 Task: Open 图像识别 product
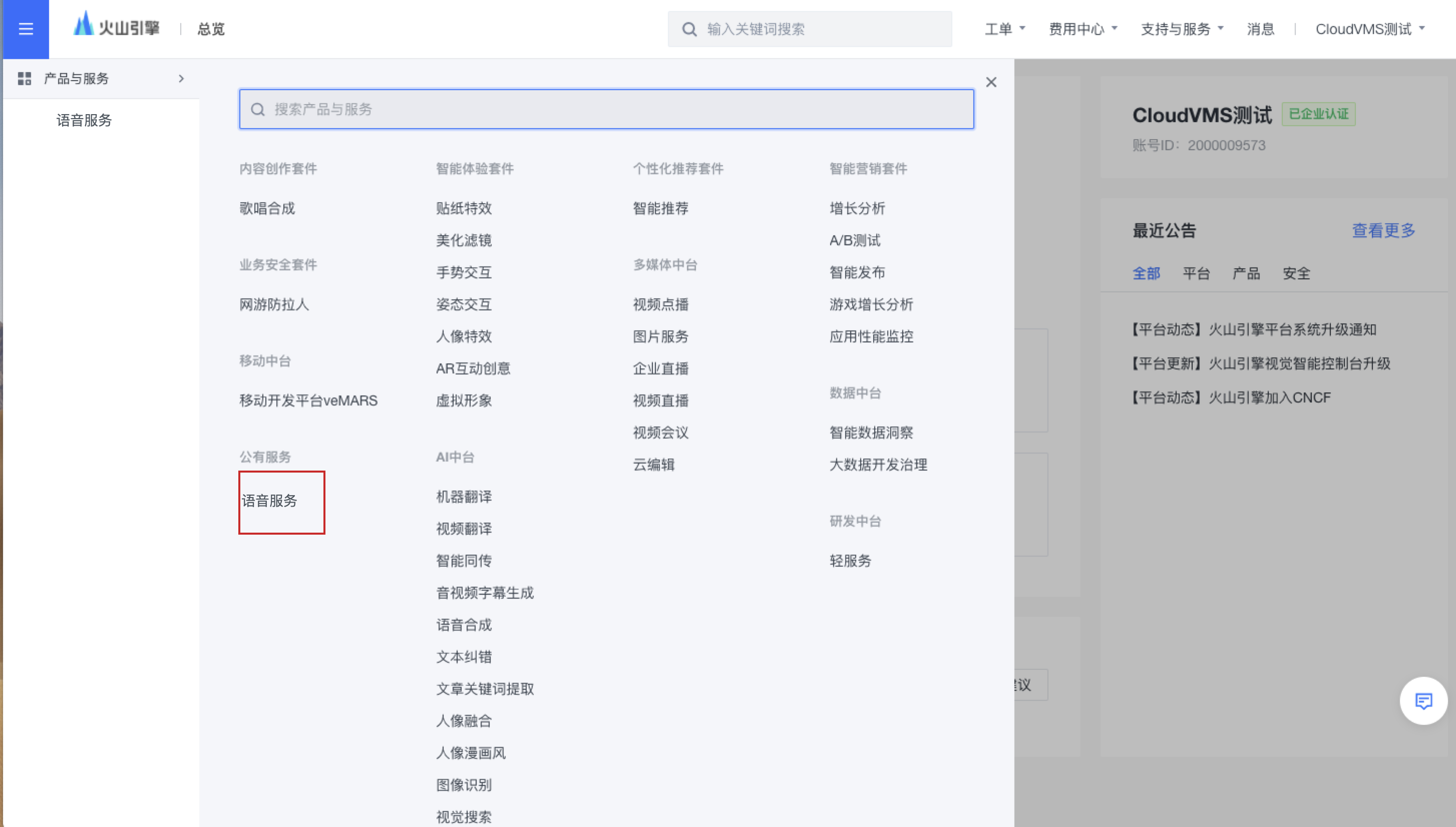[x=464, y=785]
